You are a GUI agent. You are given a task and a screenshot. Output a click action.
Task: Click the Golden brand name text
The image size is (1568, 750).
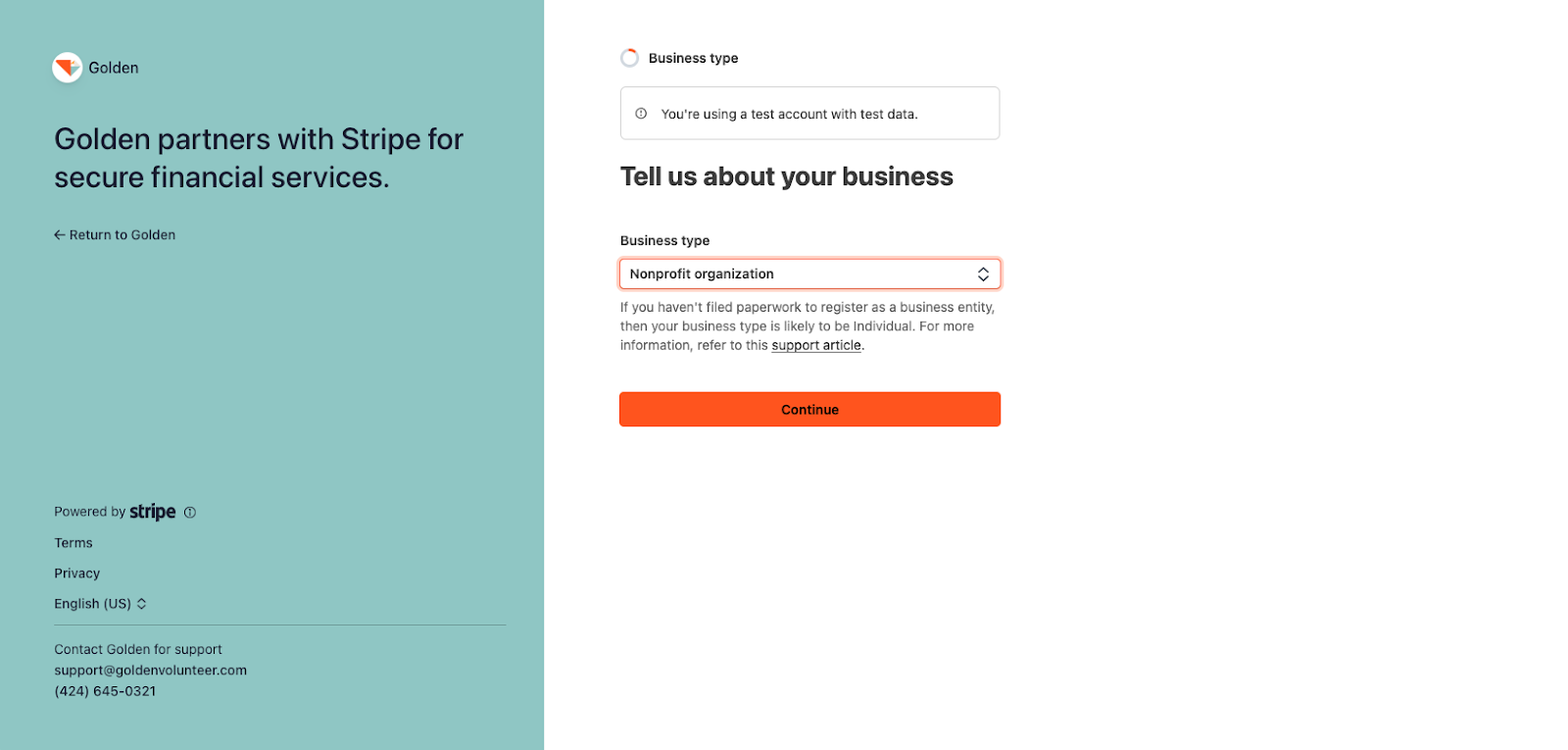click(114, 69)
